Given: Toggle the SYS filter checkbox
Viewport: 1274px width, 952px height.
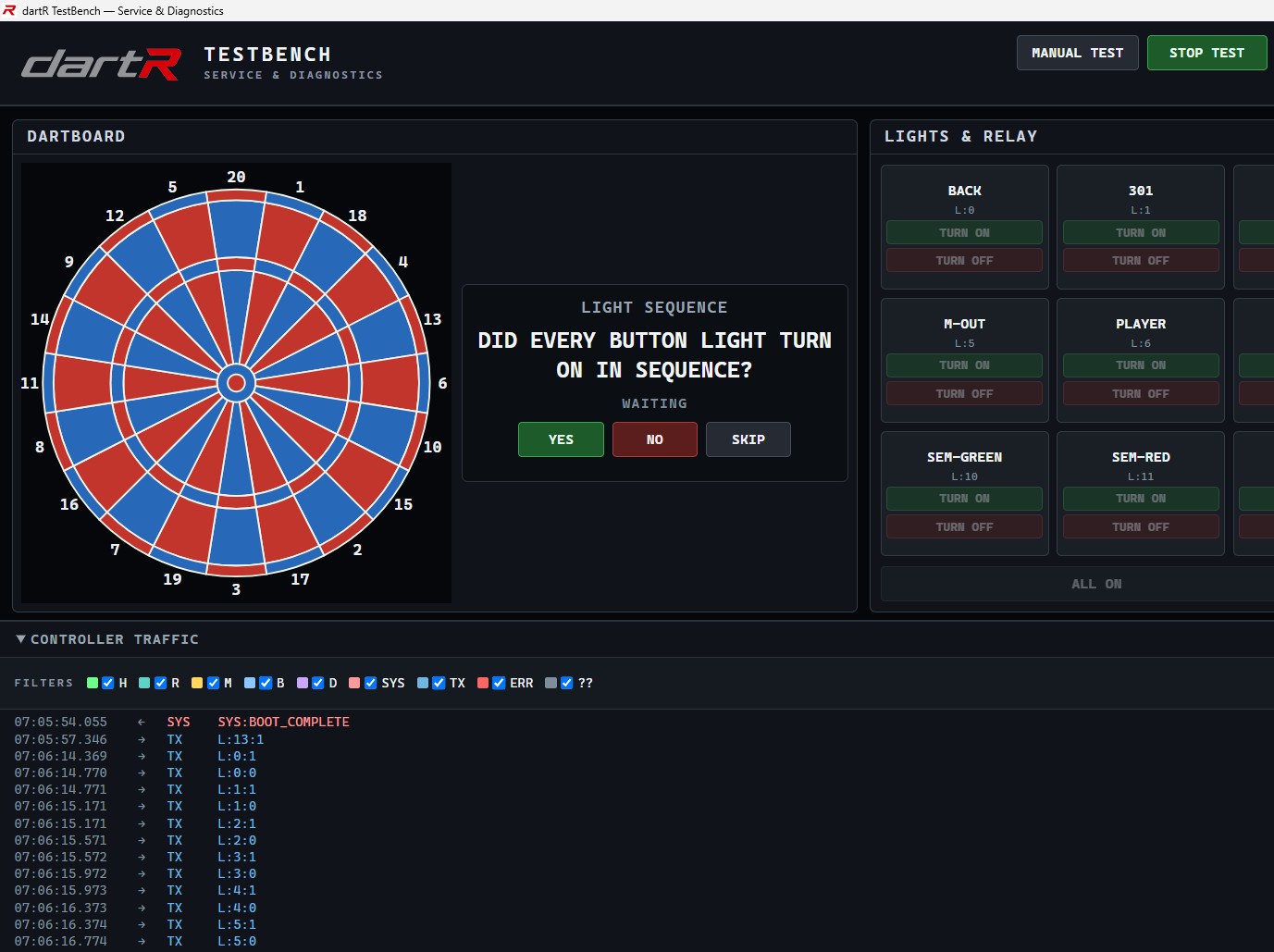Looking at the screenshot, I should (x=371, y=683).
